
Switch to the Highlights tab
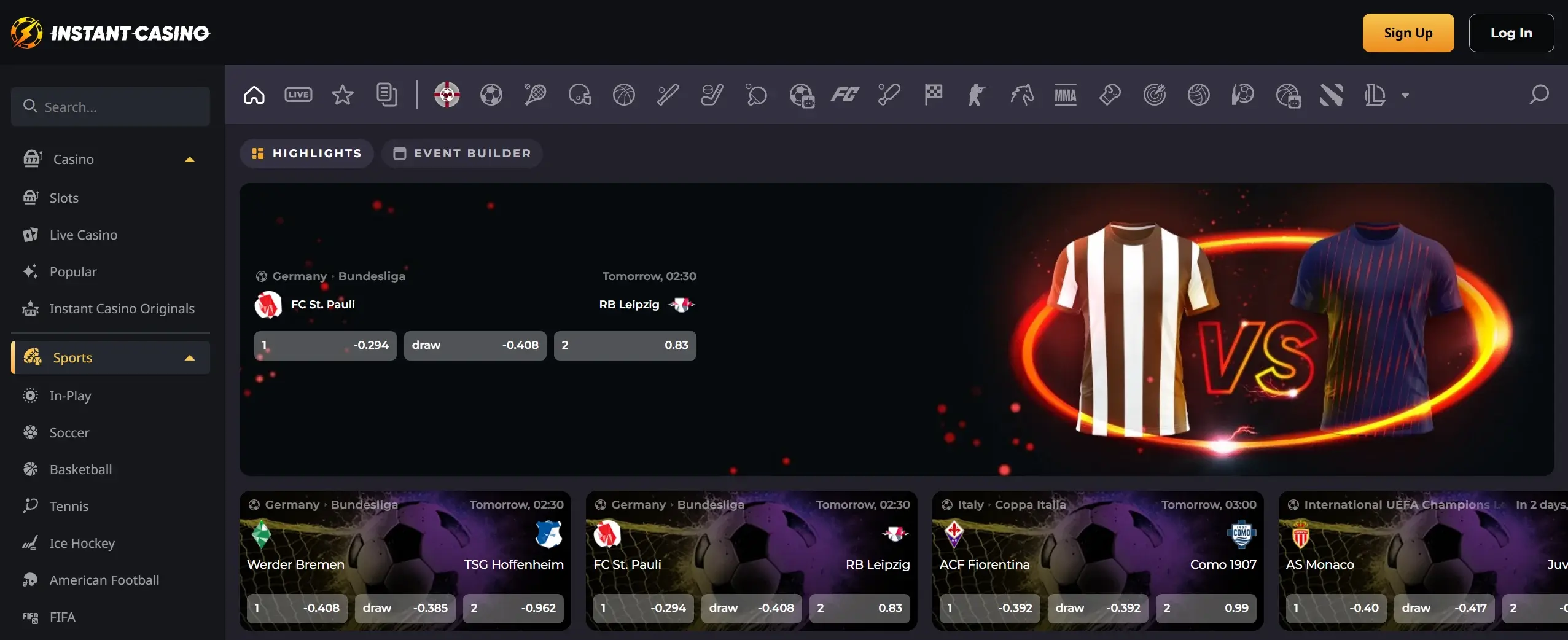pyautogui.click(x=306, y=154)
